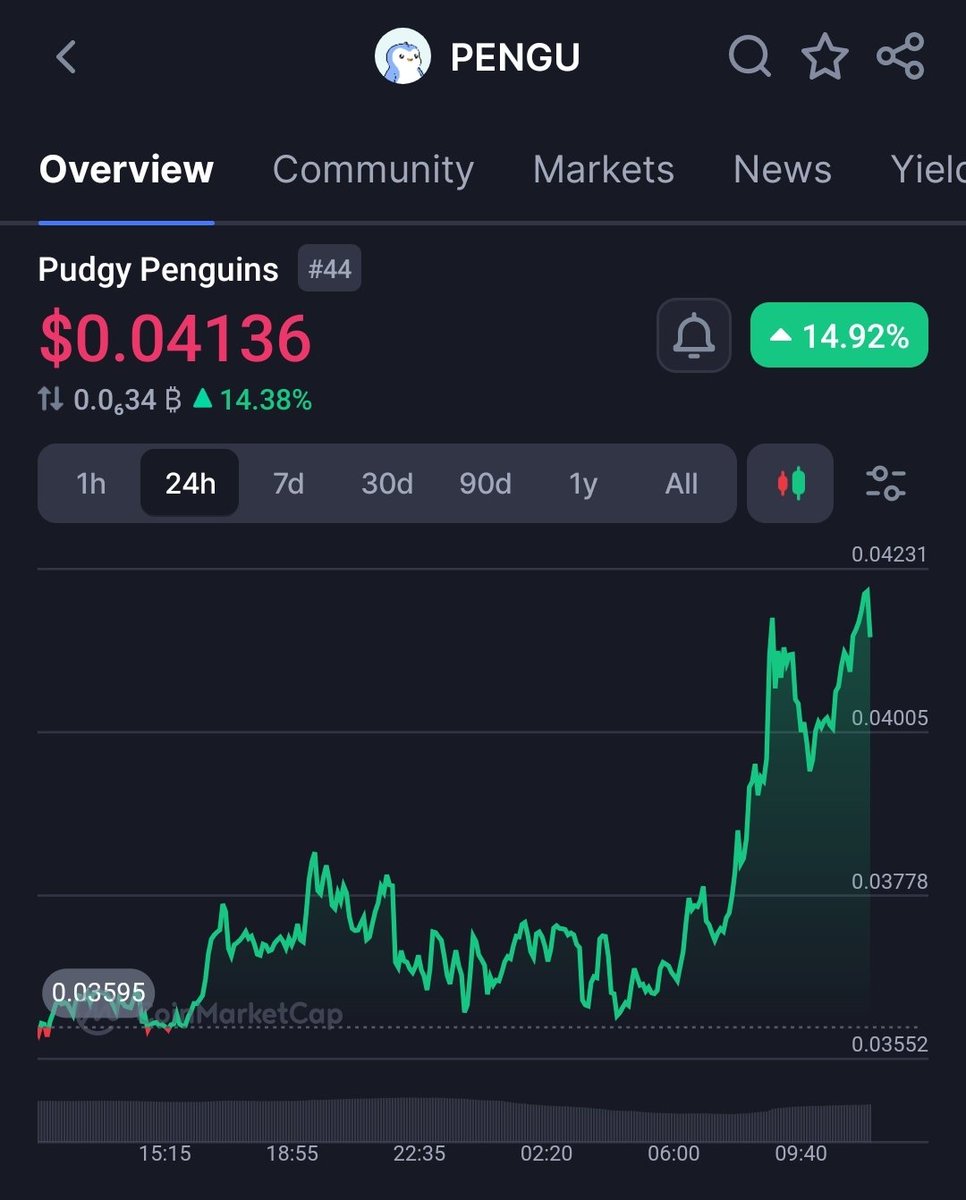
Task: Open the News tab
Action: coord(782,169)
